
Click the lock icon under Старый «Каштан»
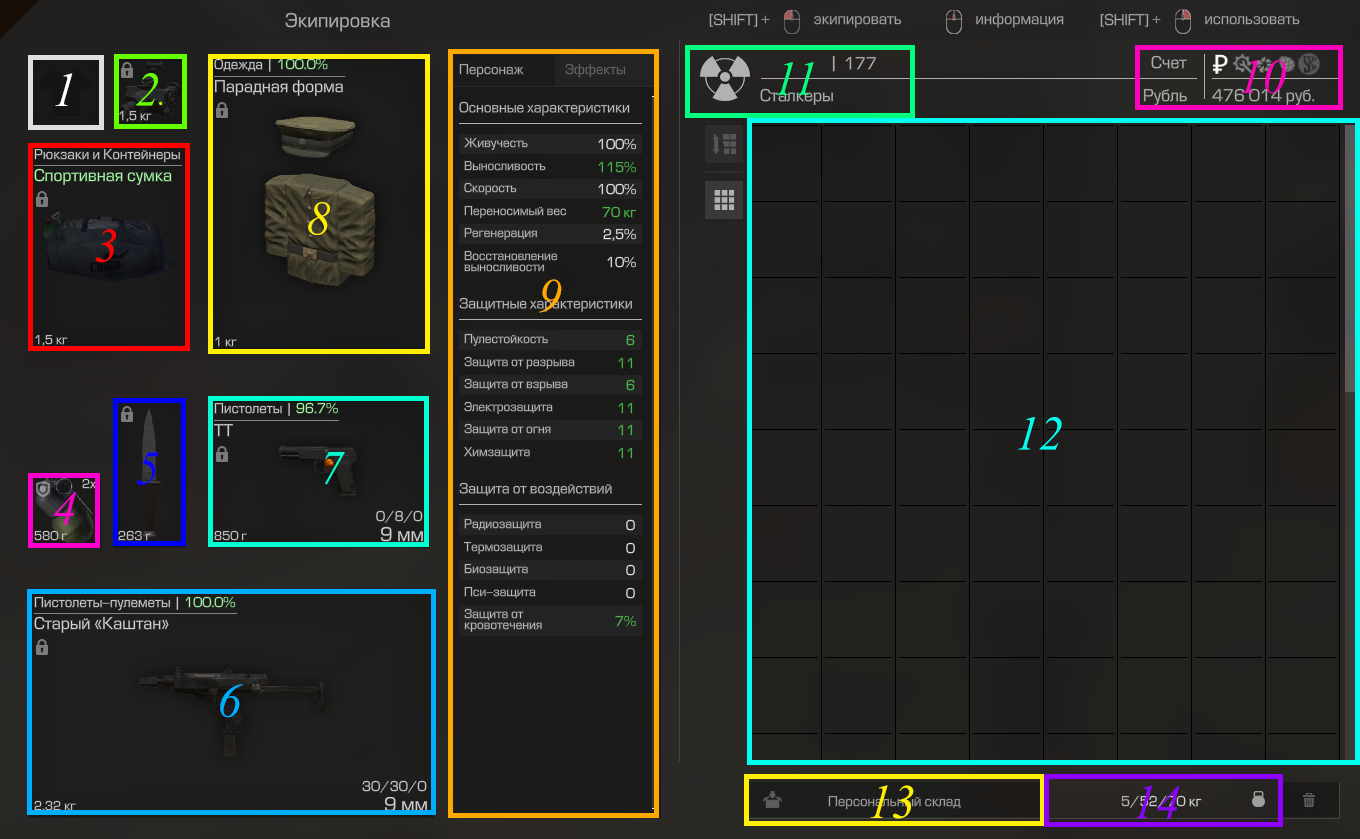pos(42,647)
